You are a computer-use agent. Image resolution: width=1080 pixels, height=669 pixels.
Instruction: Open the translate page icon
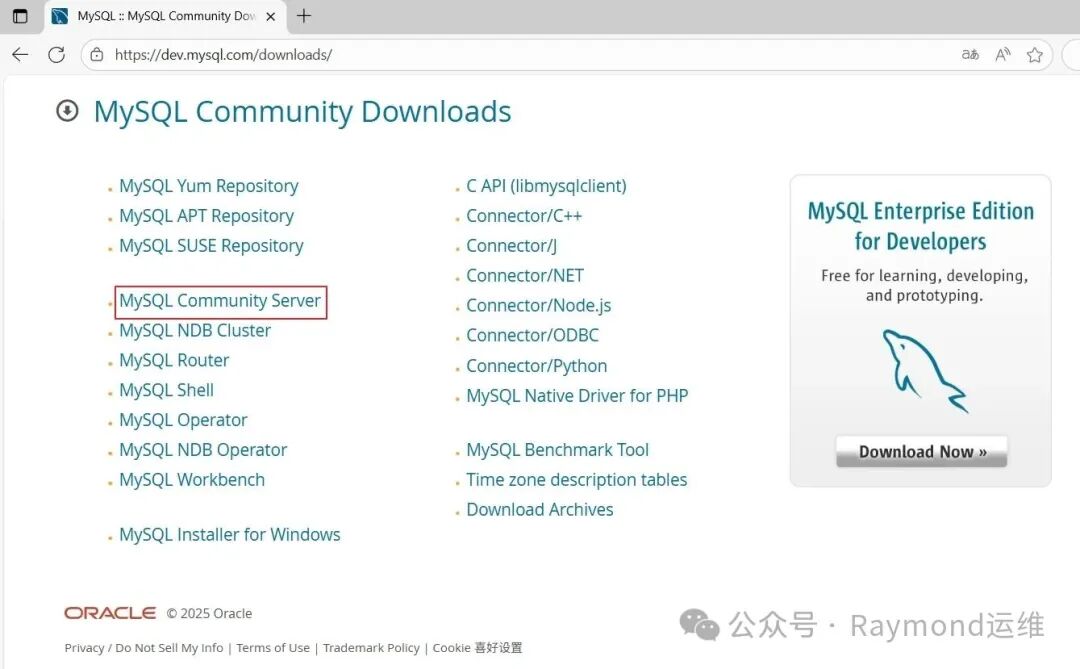click(970, 54)
